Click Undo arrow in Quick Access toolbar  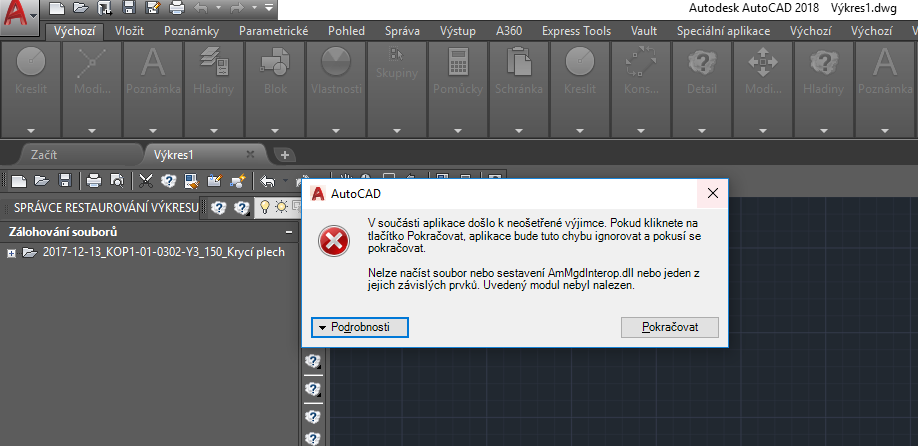point(200,8)
